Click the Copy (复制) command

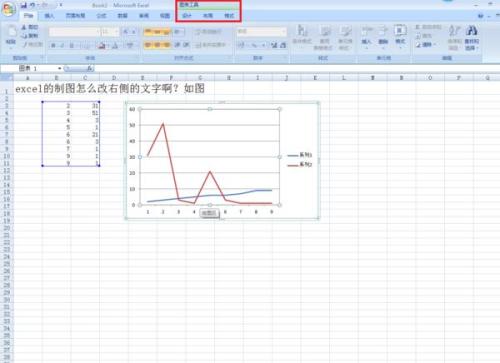(x=30, y=35)
